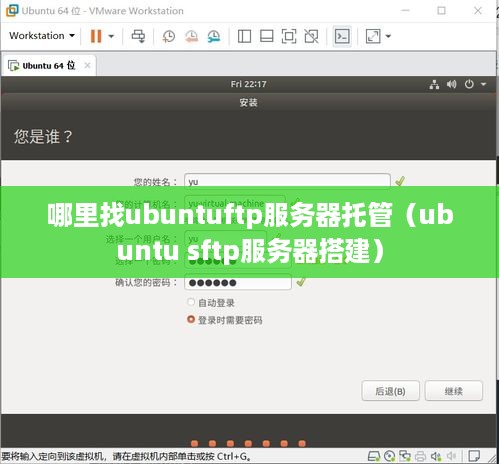Click the clock Fri 22:17
Viewport: 499px width, 464px height.
(248, 84)
